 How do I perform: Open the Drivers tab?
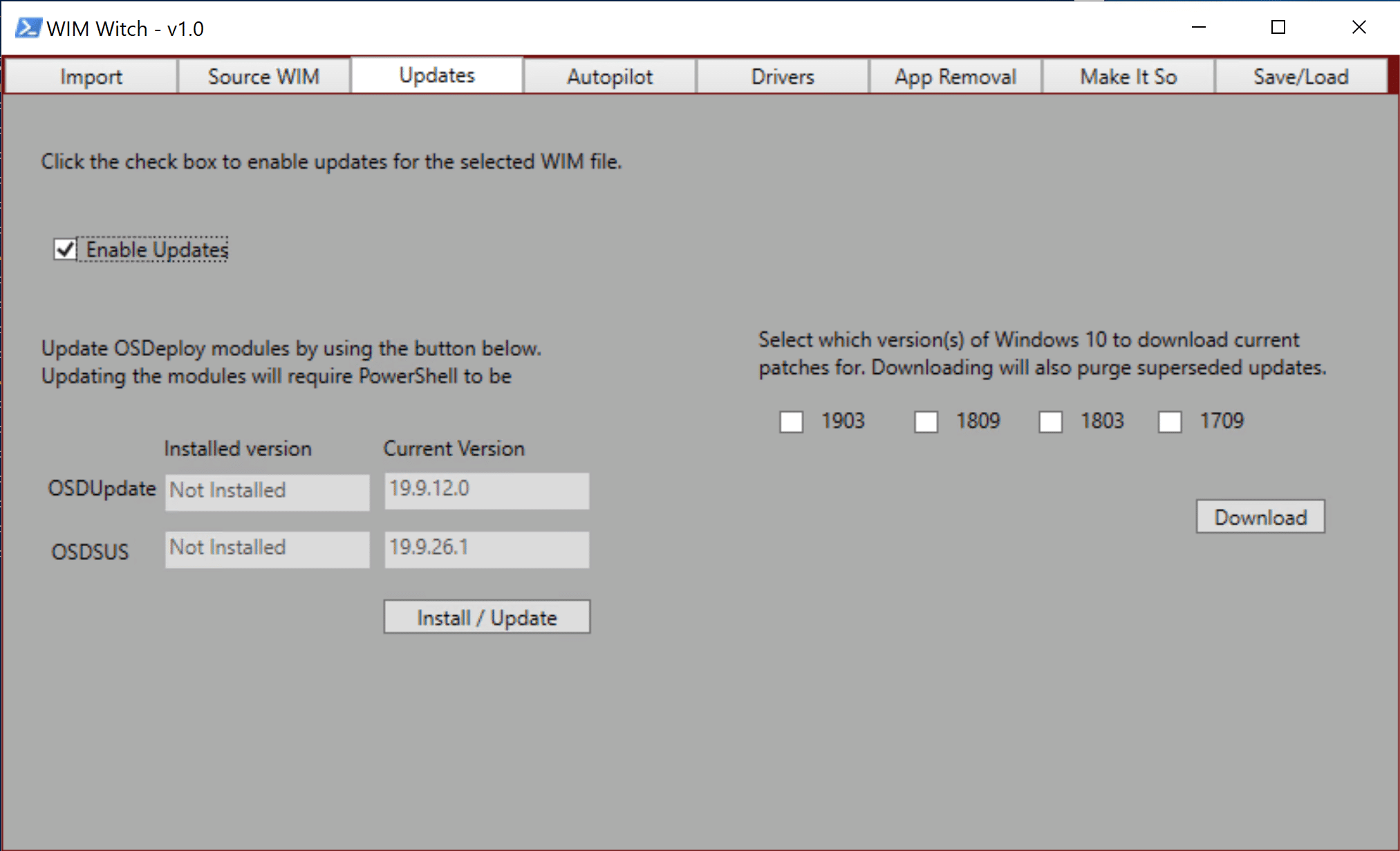[x=783, y=76]
